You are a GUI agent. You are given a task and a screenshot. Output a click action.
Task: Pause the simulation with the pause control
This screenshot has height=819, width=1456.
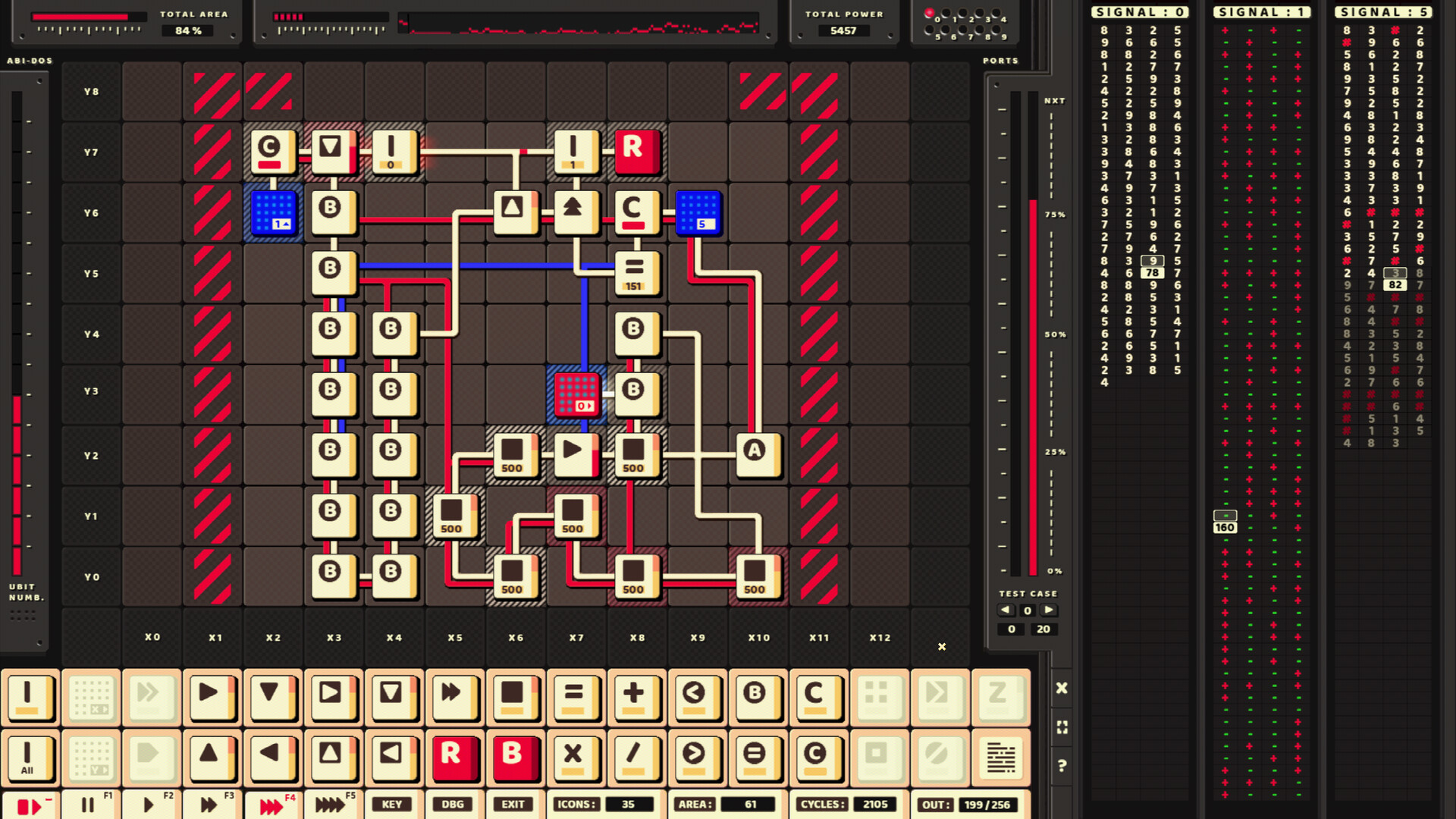pyautogui.click(x=89, y=804)
